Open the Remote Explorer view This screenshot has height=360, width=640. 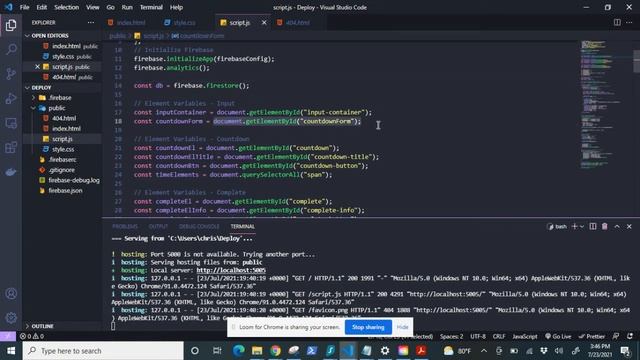pyautogui.click(x=11, y=123)
